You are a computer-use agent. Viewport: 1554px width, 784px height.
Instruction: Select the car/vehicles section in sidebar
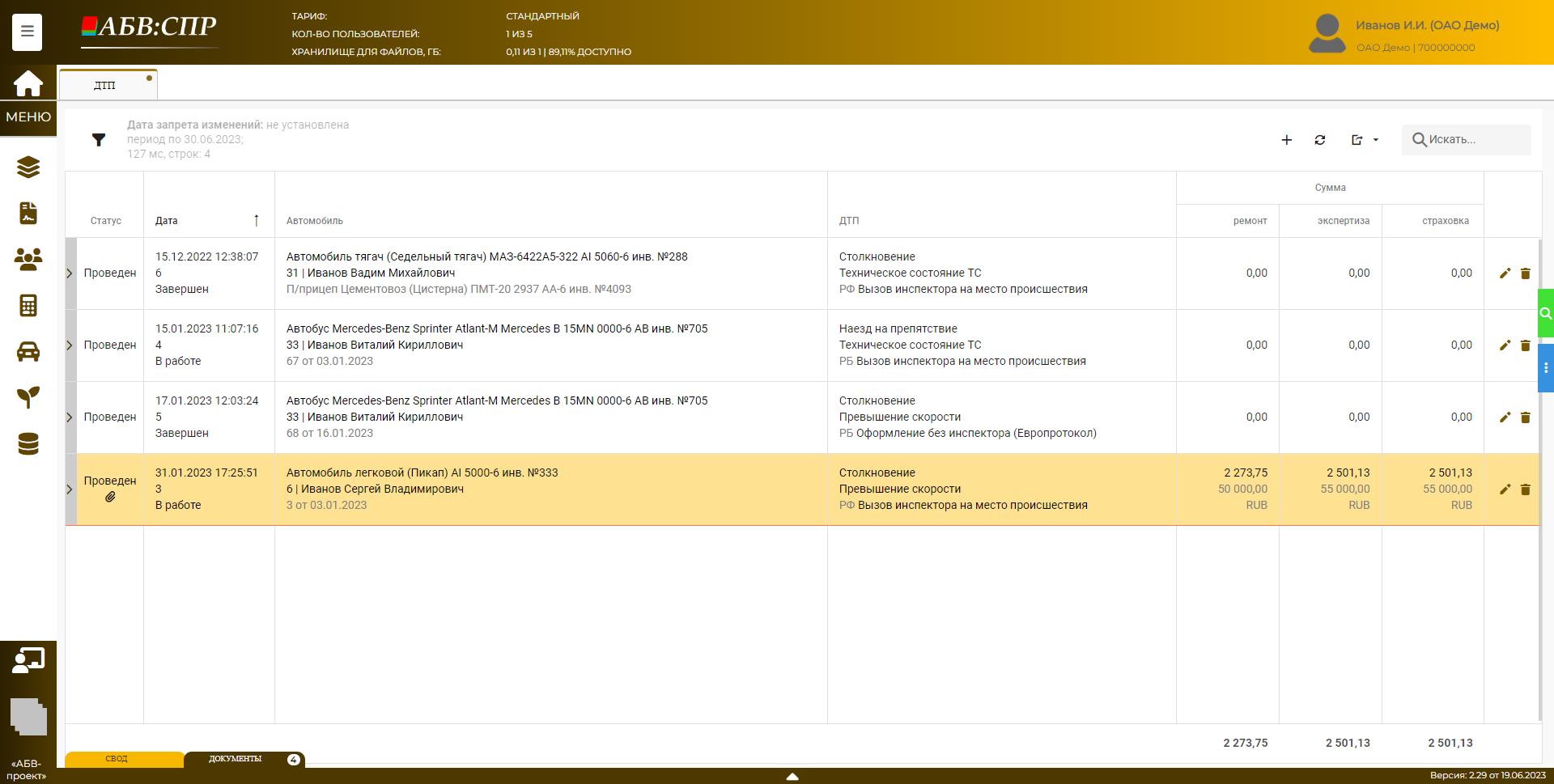[28, 352]
